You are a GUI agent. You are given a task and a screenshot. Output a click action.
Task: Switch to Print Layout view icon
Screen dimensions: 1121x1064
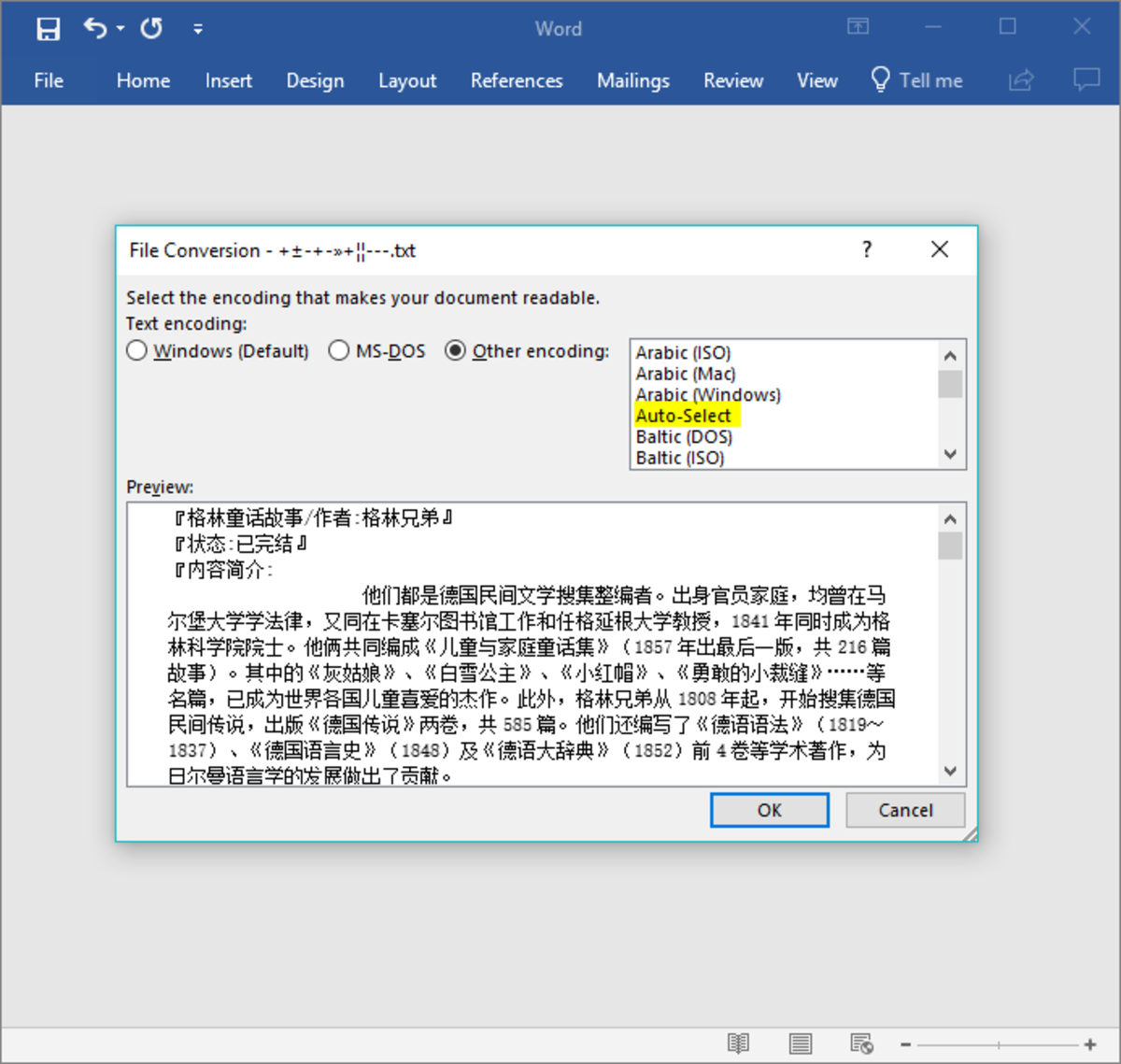click(800, 1043)
